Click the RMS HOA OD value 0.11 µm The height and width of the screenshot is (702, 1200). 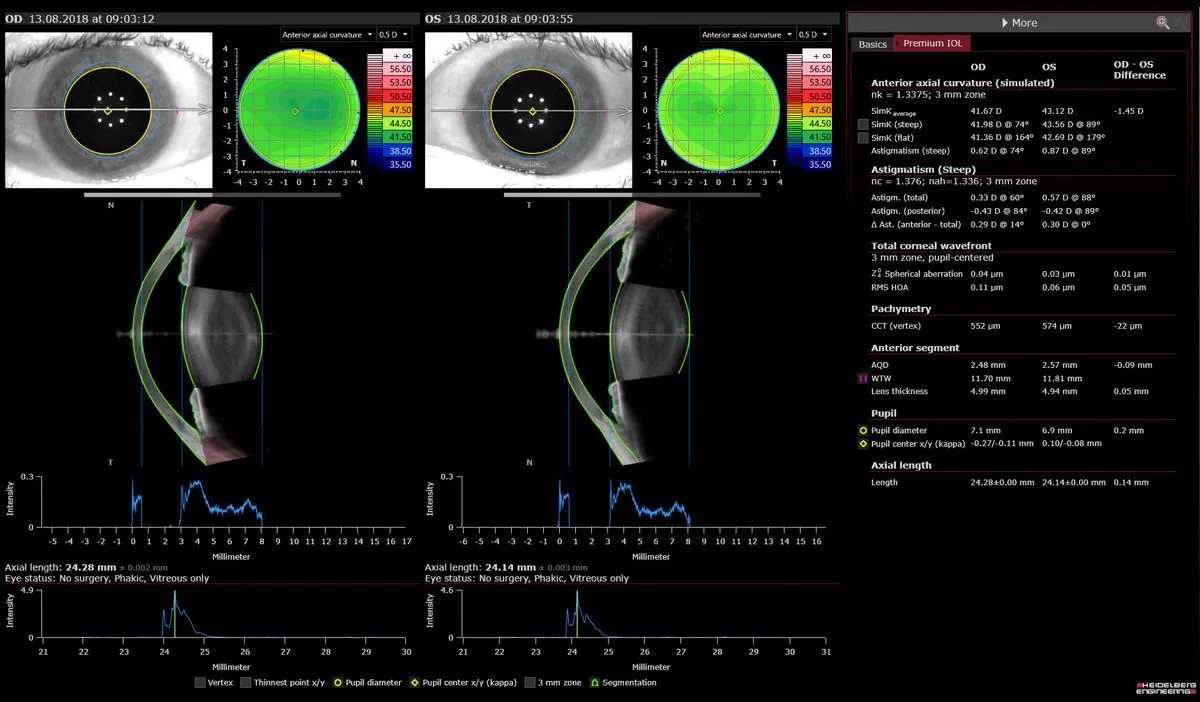[x=985, y=287]
